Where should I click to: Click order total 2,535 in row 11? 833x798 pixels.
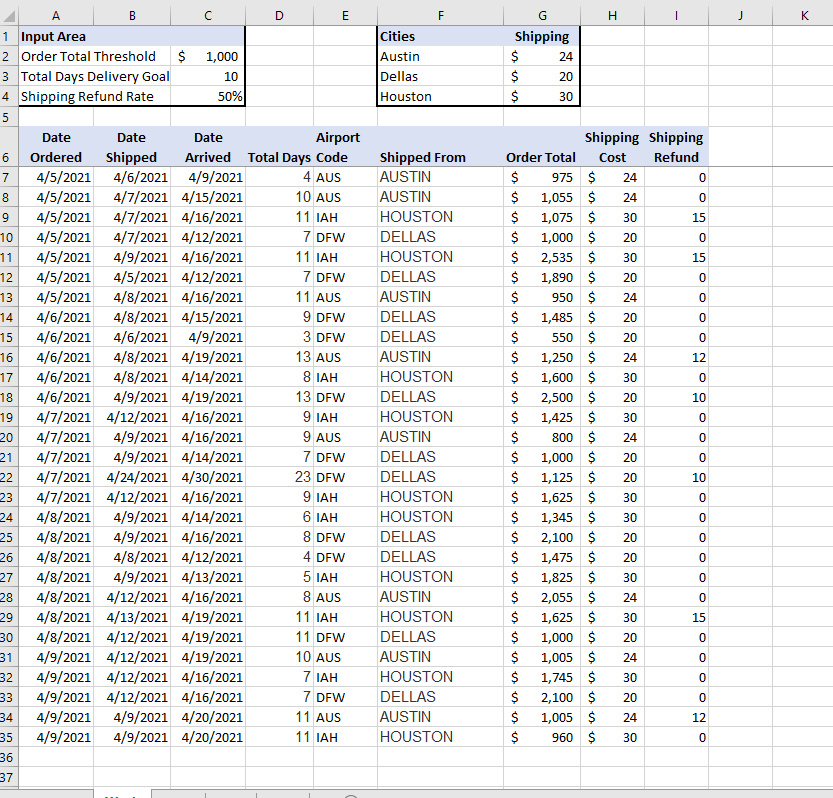point(542,258)
